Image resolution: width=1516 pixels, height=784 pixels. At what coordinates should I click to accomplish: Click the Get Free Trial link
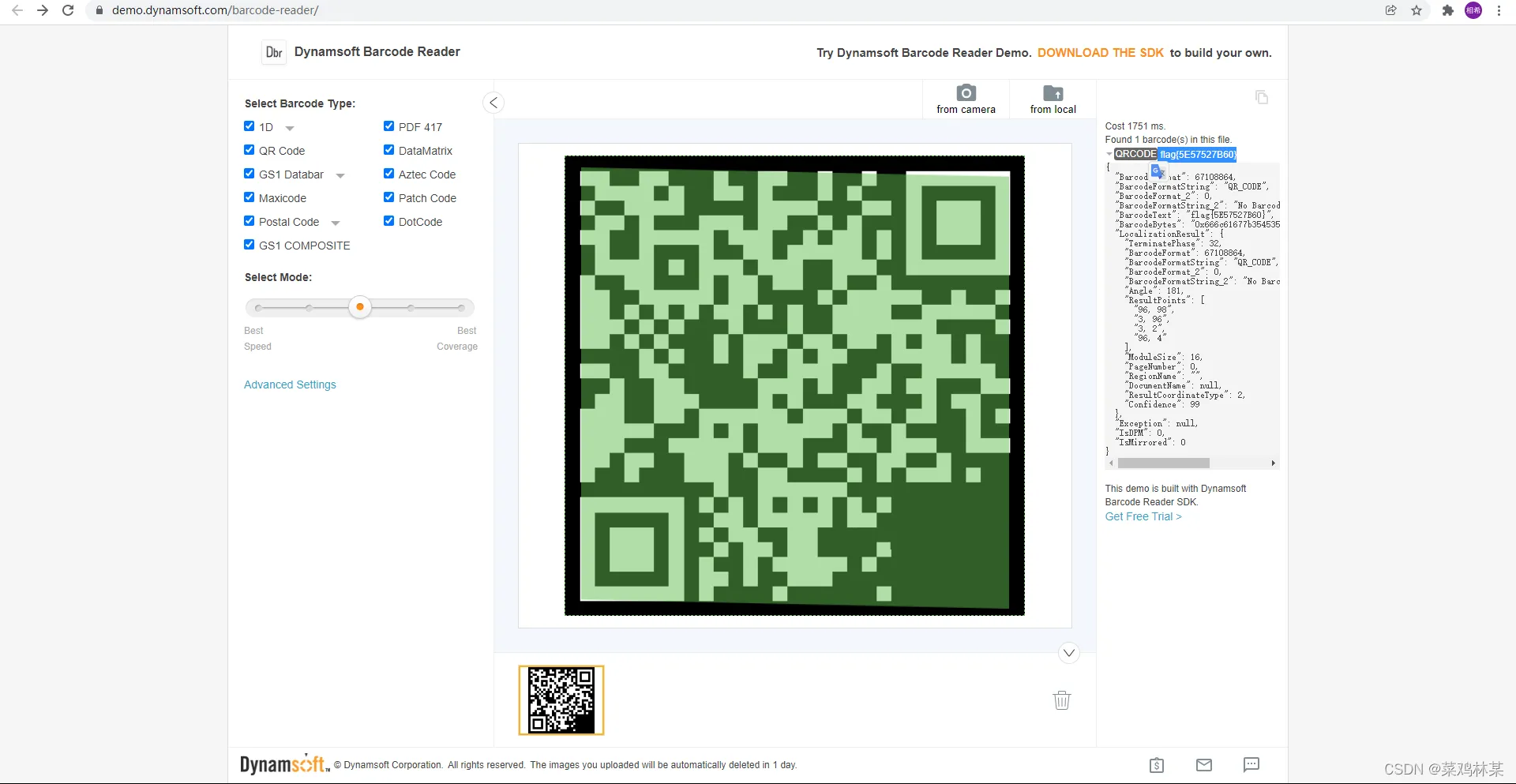click(x=1143, y=516)
